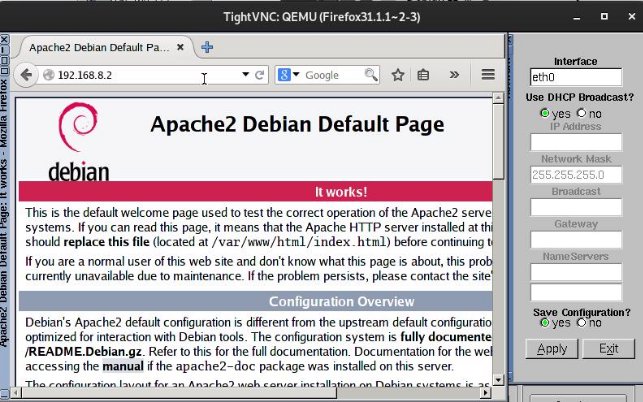Select yes for Save Configuration
643x402 pixels.
[x=545, y=323]
